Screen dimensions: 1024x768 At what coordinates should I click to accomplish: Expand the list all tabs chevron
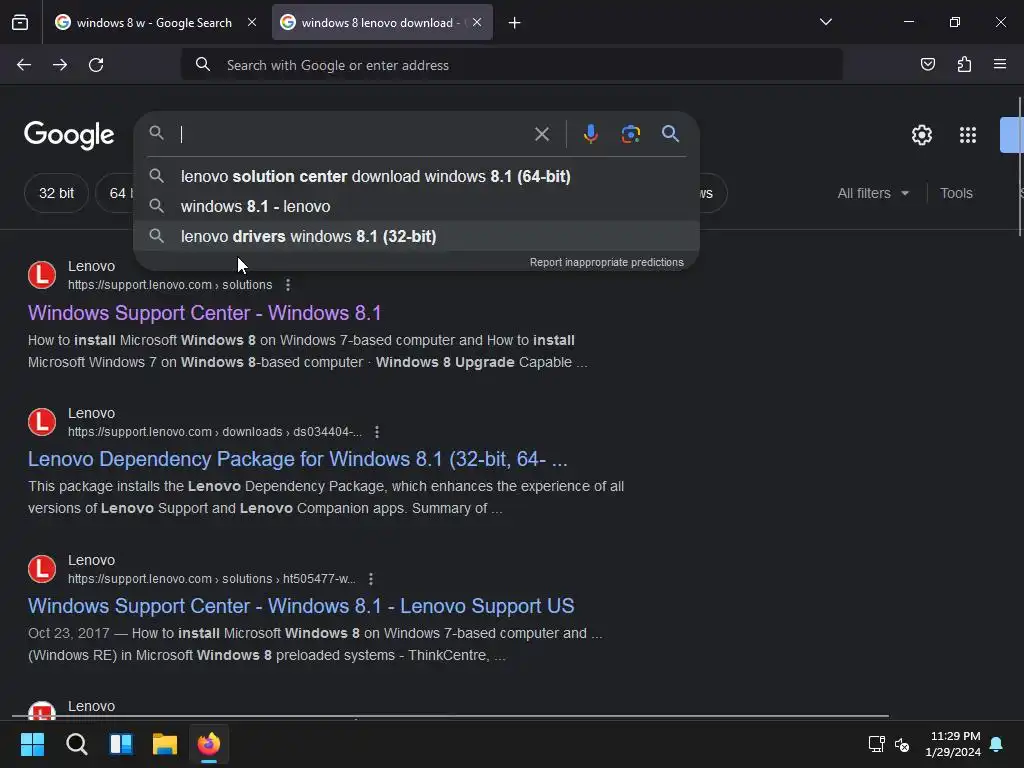coord(826,22)
